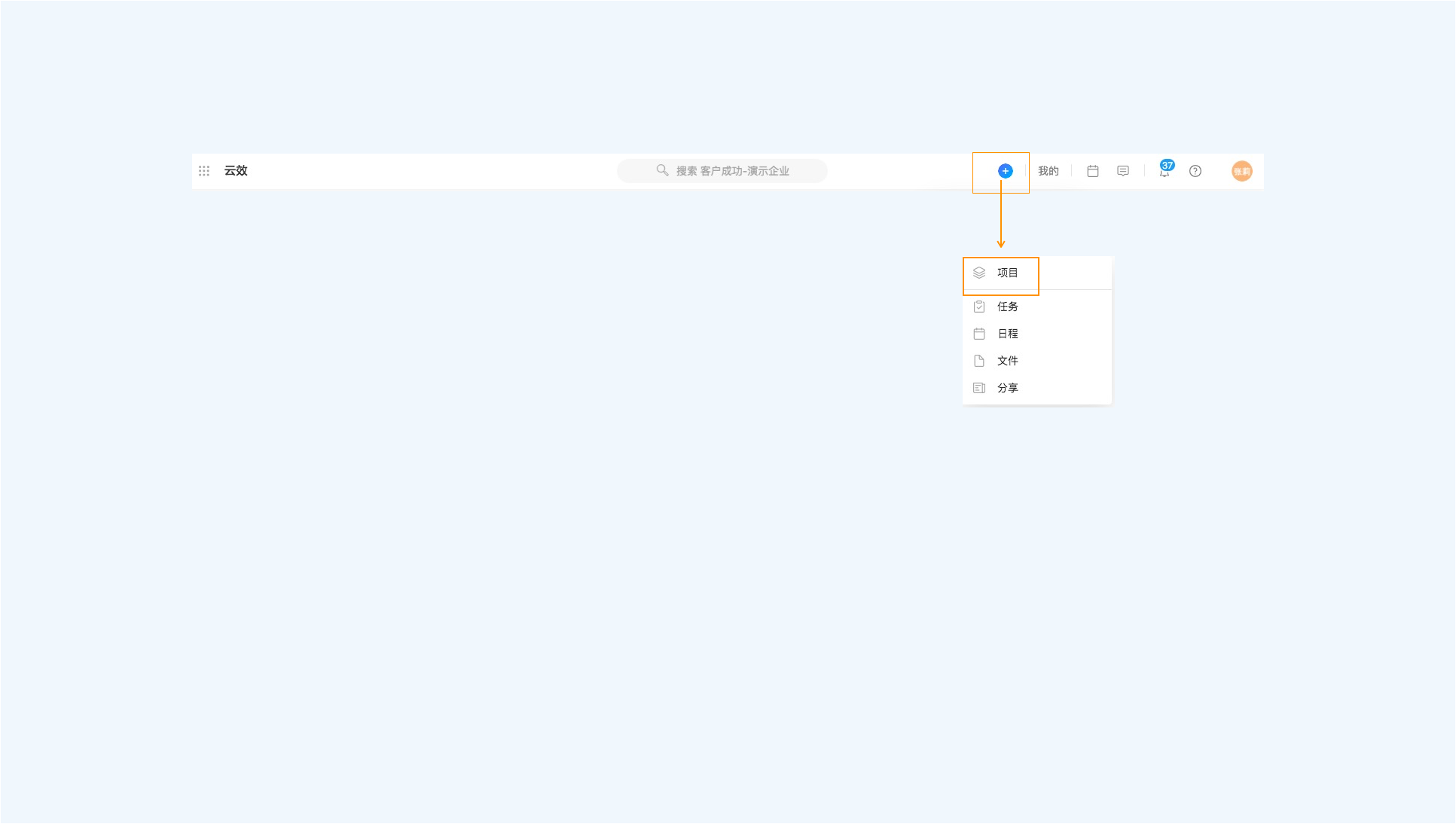Open the 我的 section
The height and width of the screenshot is (824, 1456).
pyautogui.click(x=1048, y=171)
